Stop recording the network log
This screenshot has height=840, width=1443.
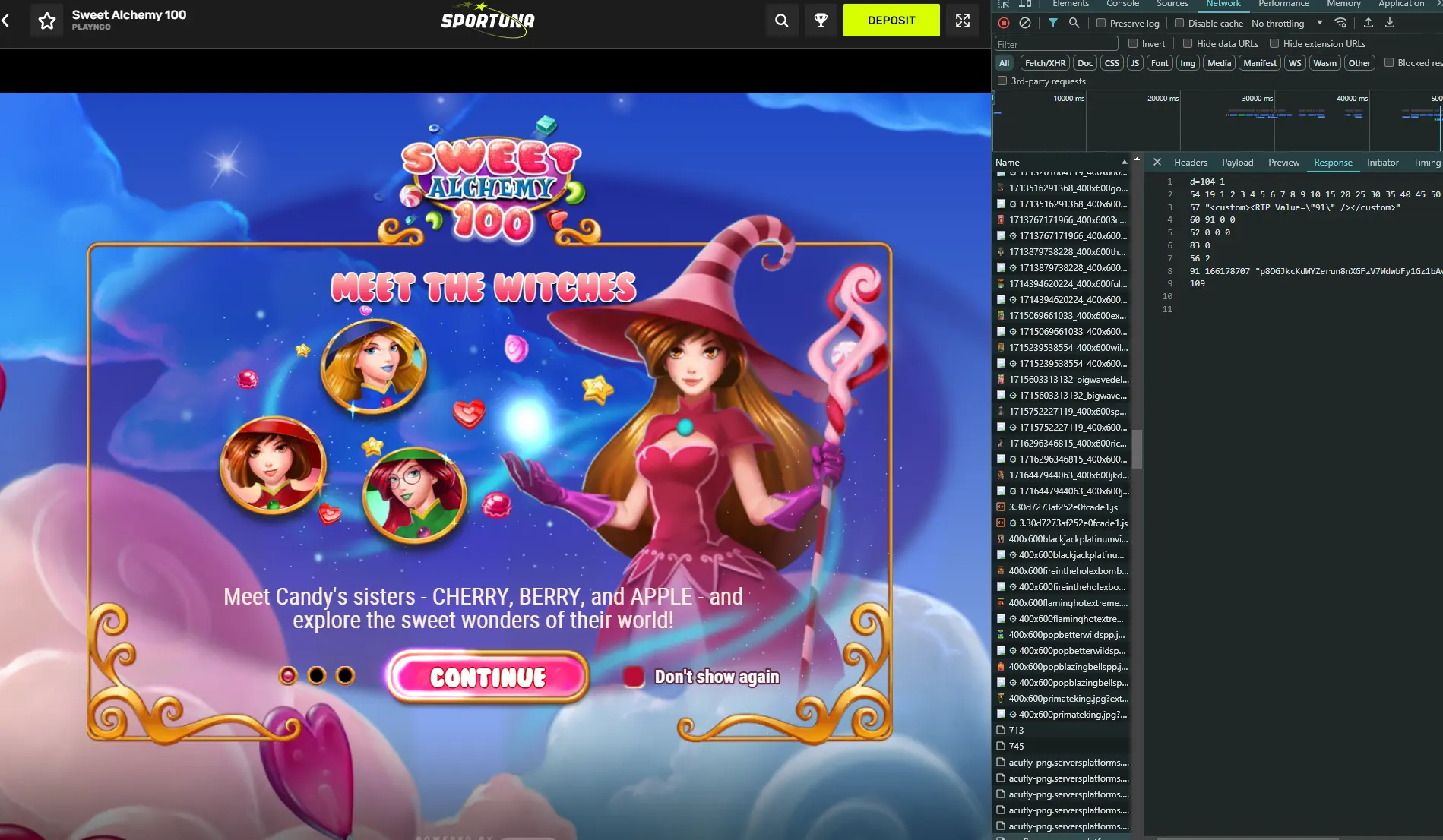pyautogui.click(x=1004, y=23)
